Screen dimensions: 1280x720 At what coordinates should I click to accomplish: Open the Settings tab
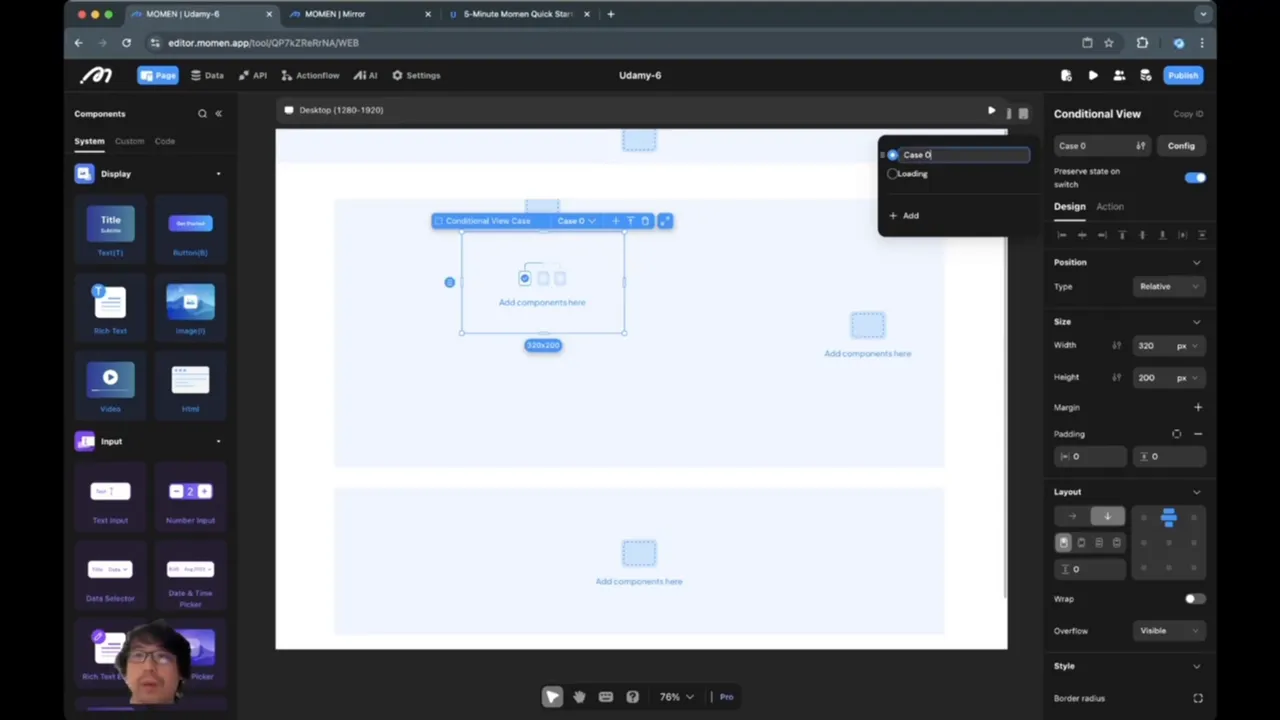(x=416, y=75)
